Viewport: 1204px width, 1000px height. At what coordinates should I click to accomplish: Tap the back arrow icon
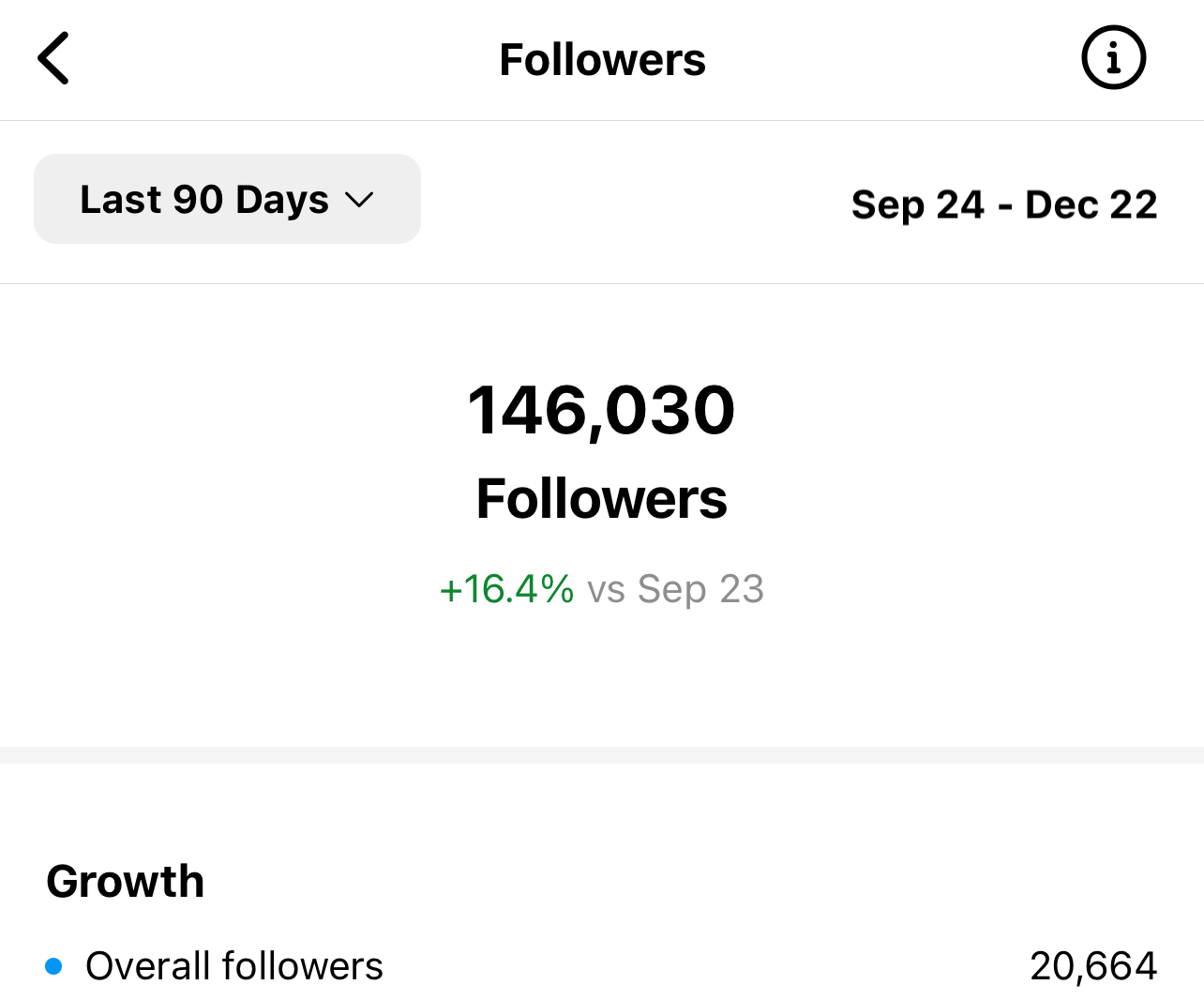tap(53, 58)
